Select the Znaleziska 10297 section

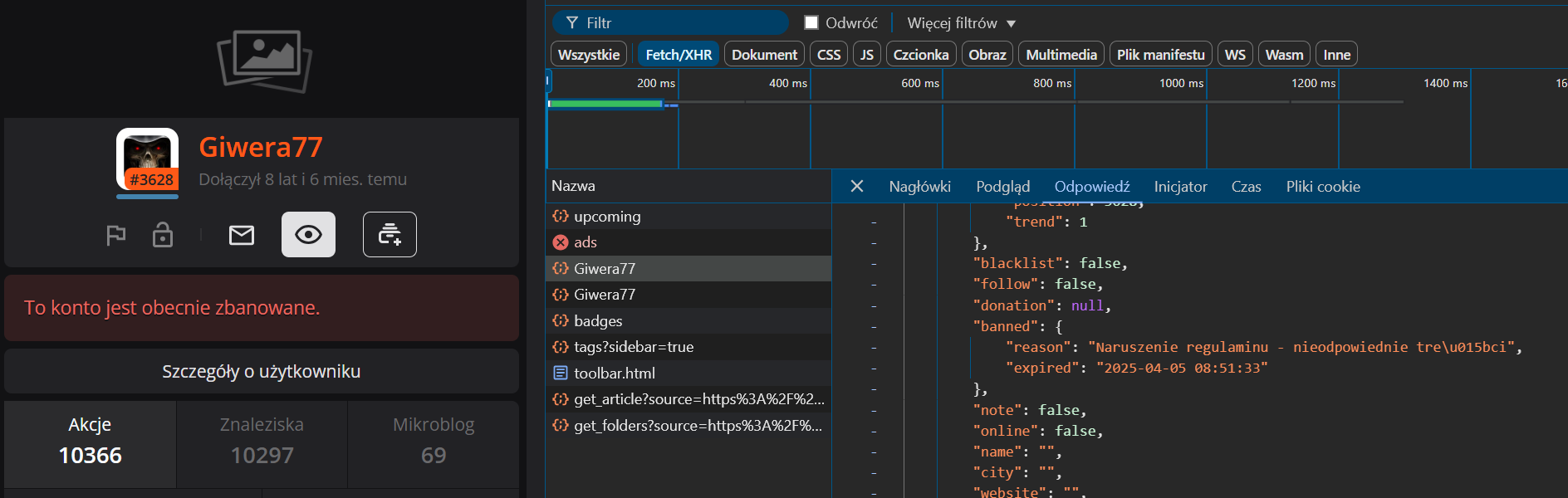coord(262,441)
